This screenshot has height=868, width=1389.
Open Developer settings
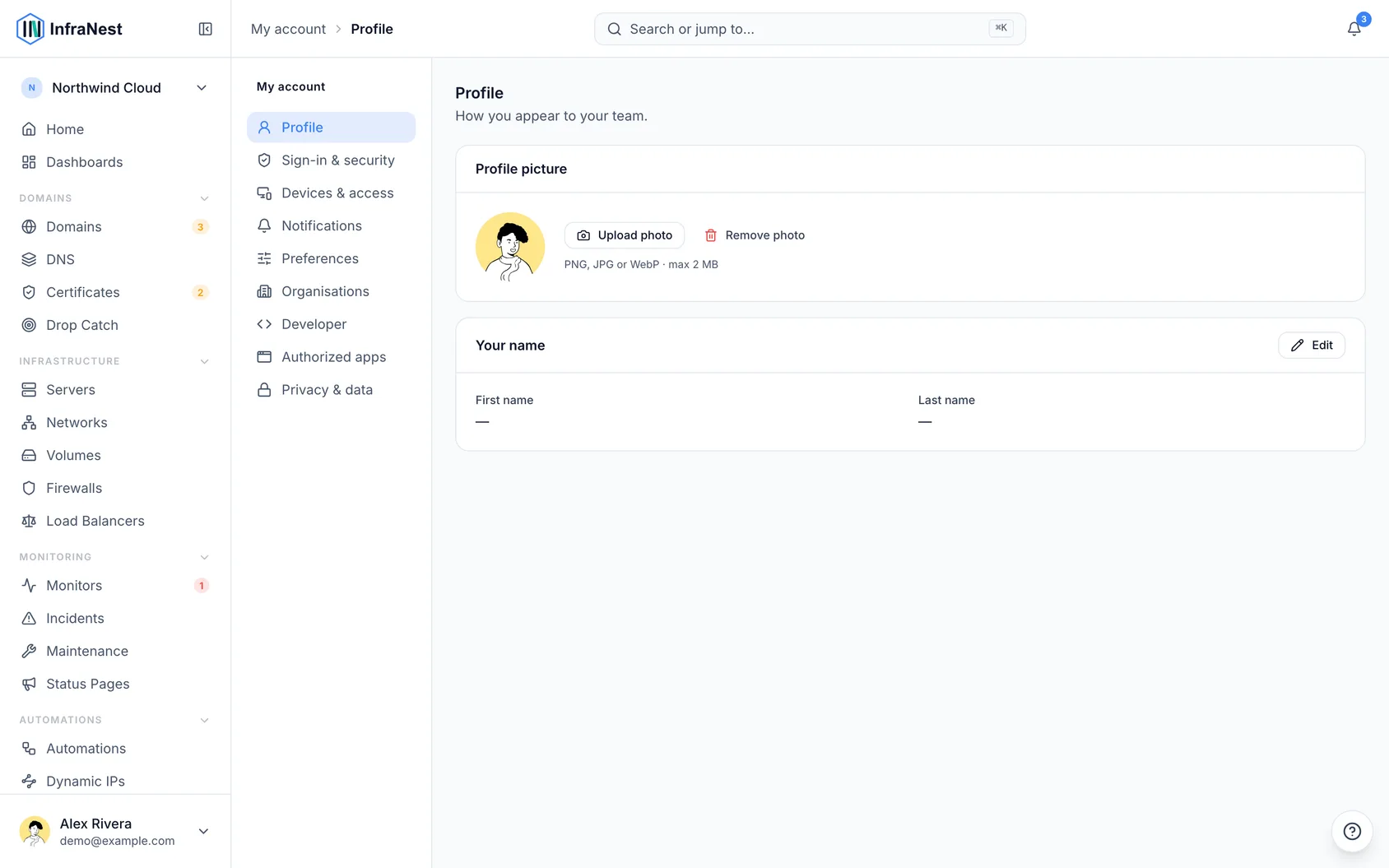pyautogui.click(x=331, y=324)
